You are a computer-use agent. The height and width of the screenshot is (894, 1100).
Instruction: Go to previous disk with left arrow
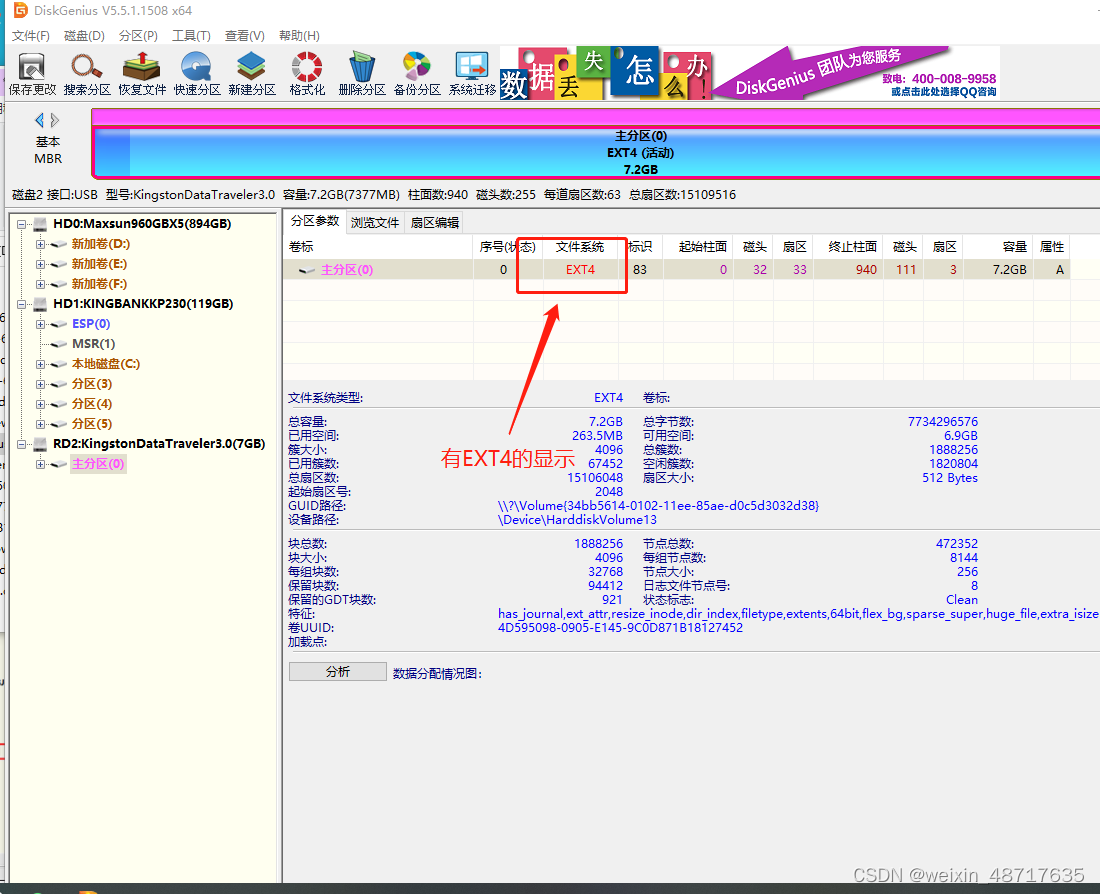coord(39,120)
